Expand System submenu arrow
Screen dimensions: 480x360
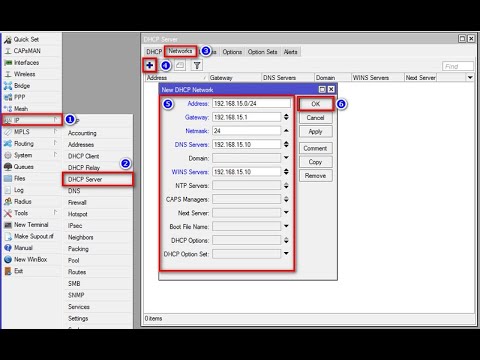[x=55, y=155]
